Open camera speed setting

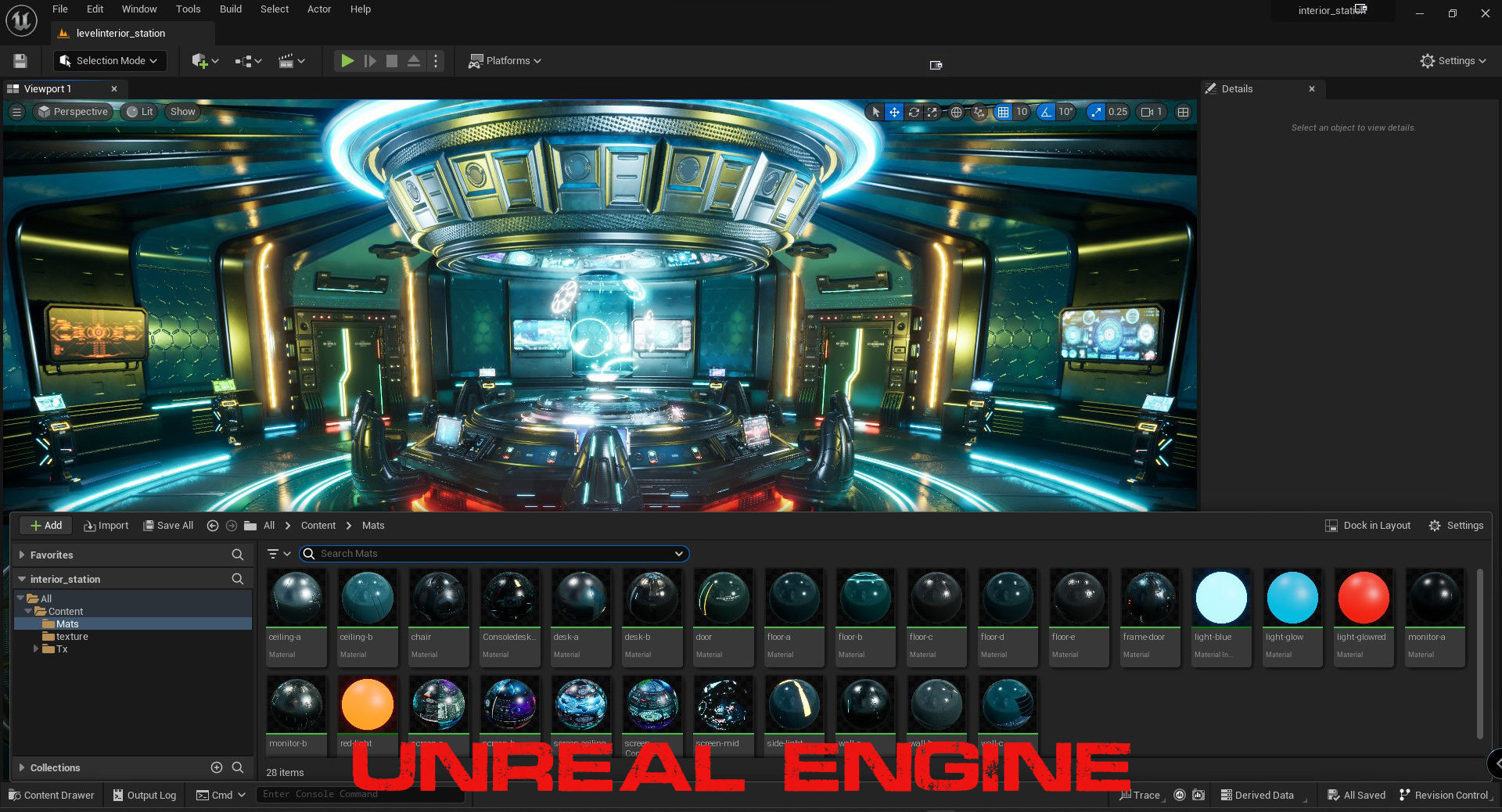click(x=1152, y=112)
